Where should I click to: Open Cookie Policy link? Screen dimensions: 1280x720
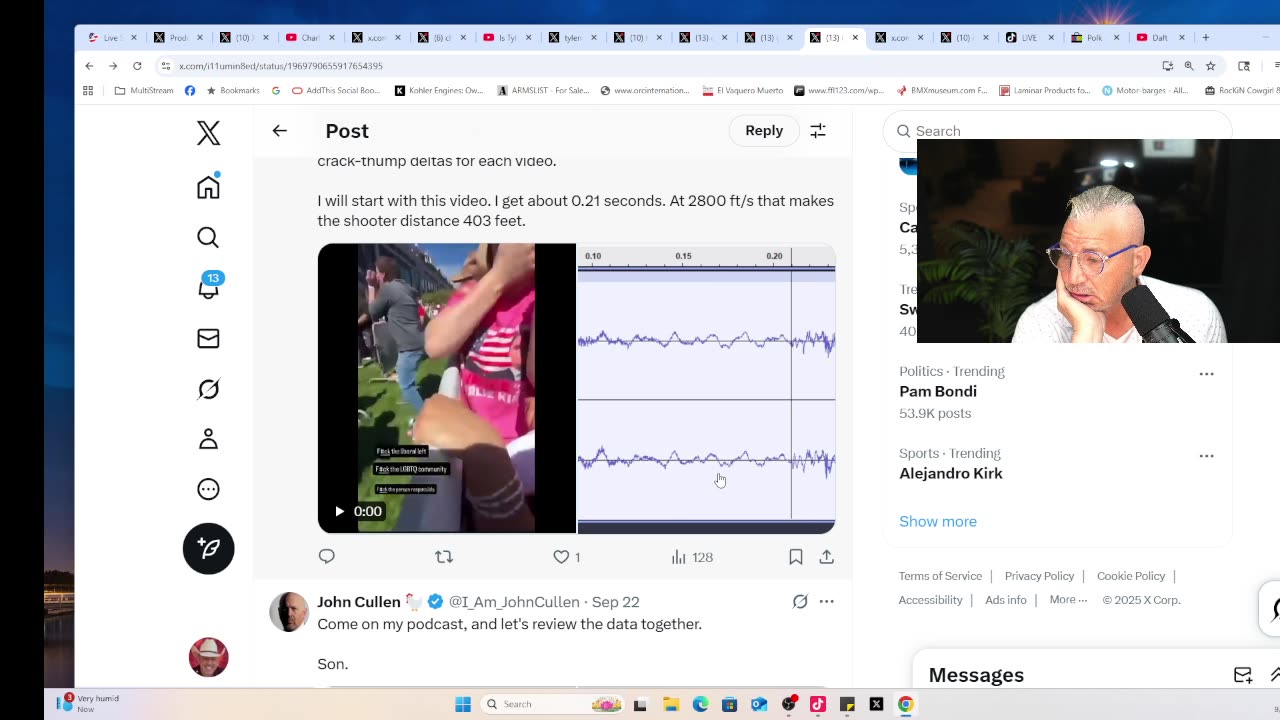(x=1131, y=576)
